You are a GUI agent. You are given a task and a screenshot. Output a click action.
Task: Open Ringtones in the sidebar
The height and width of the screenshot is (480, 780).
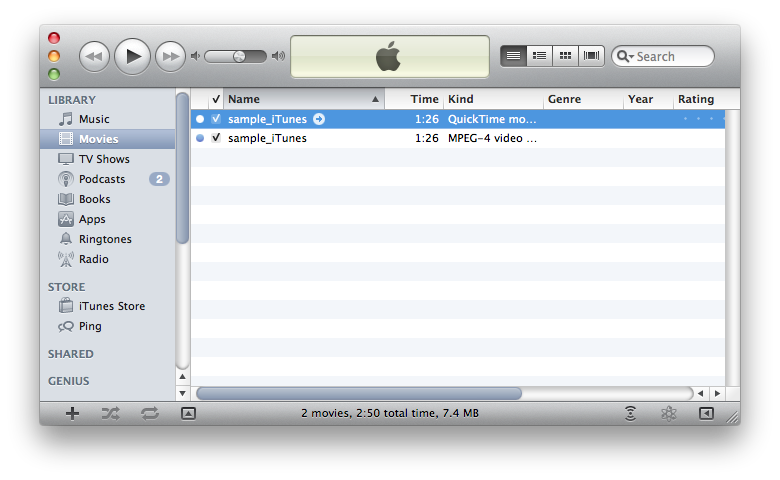[107, 239]
